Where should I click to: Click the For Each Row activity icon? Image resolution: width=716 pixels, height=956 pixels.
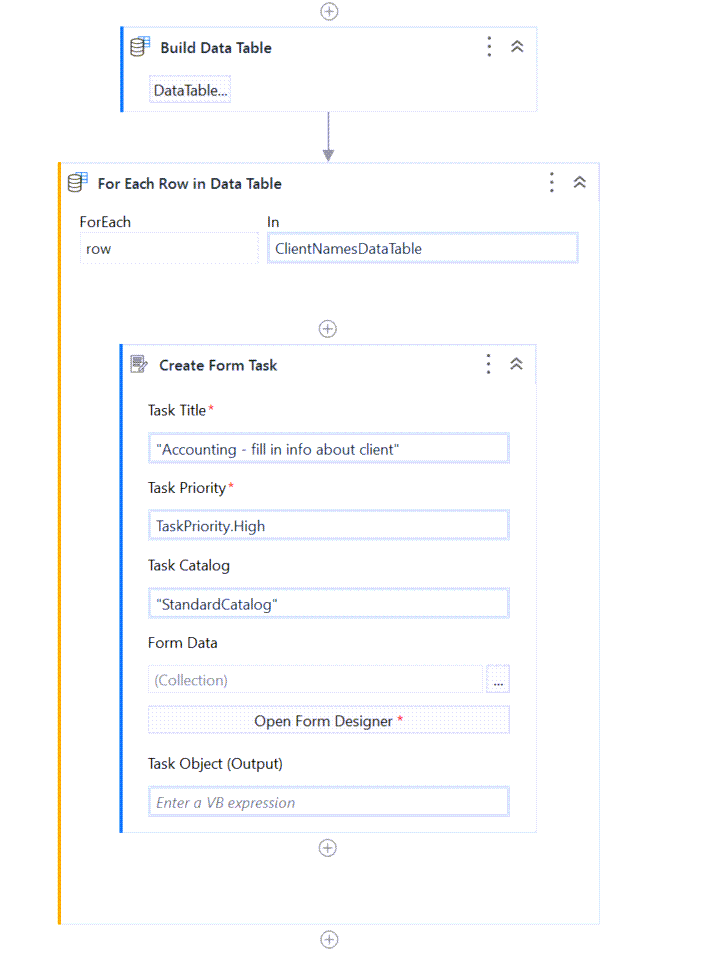pos(77,183)
